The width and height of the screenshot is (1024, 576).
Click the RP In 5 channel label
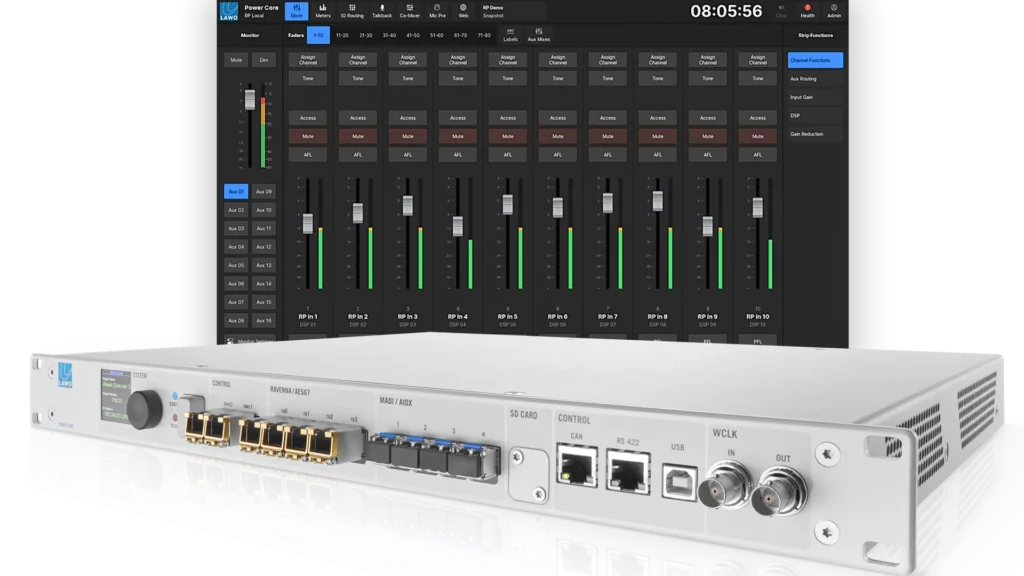point(507,317)
